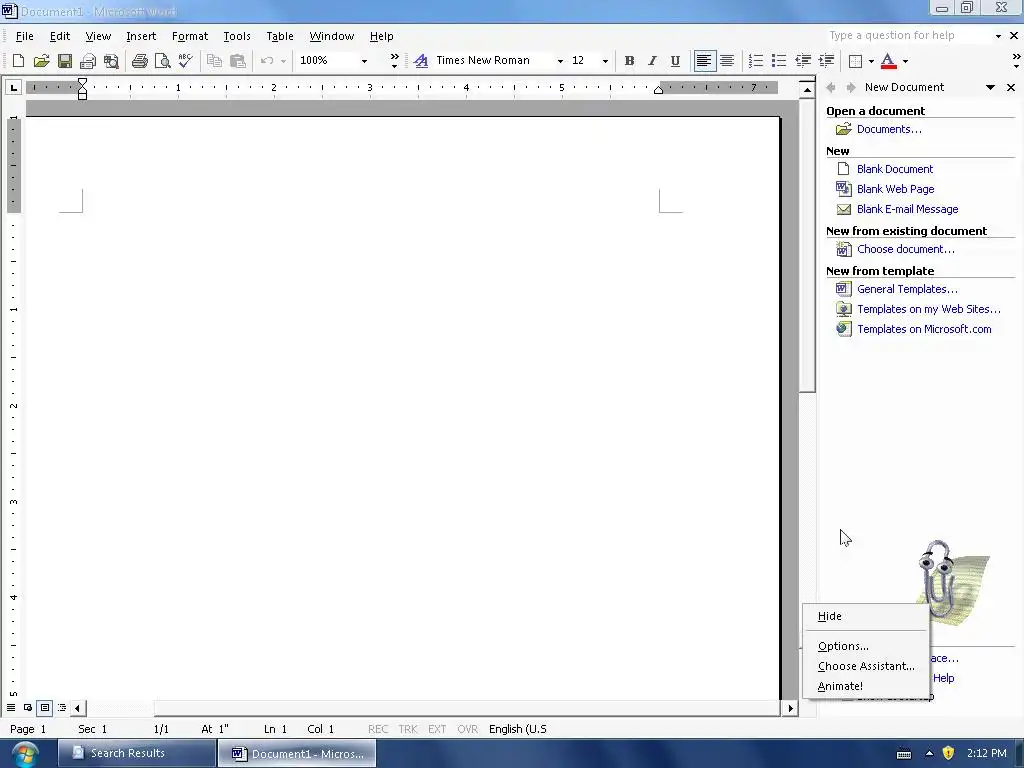This screenshot has height=768, width=1024.
Task: Expand Formatting toolbar options chevron
Action: pos(1016,61)
